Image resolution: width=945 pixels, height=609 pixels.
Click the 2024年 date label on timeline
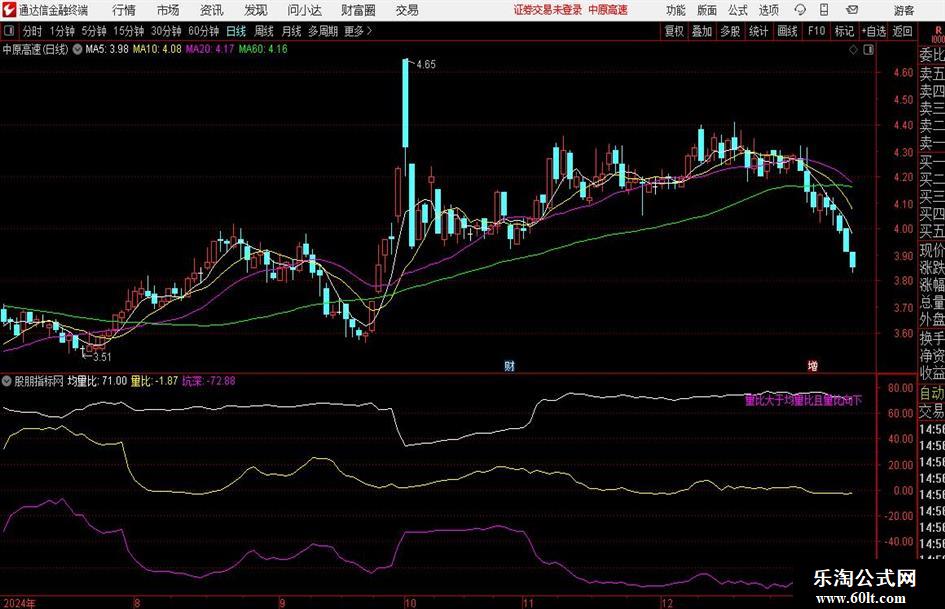(x=19, y=603)
